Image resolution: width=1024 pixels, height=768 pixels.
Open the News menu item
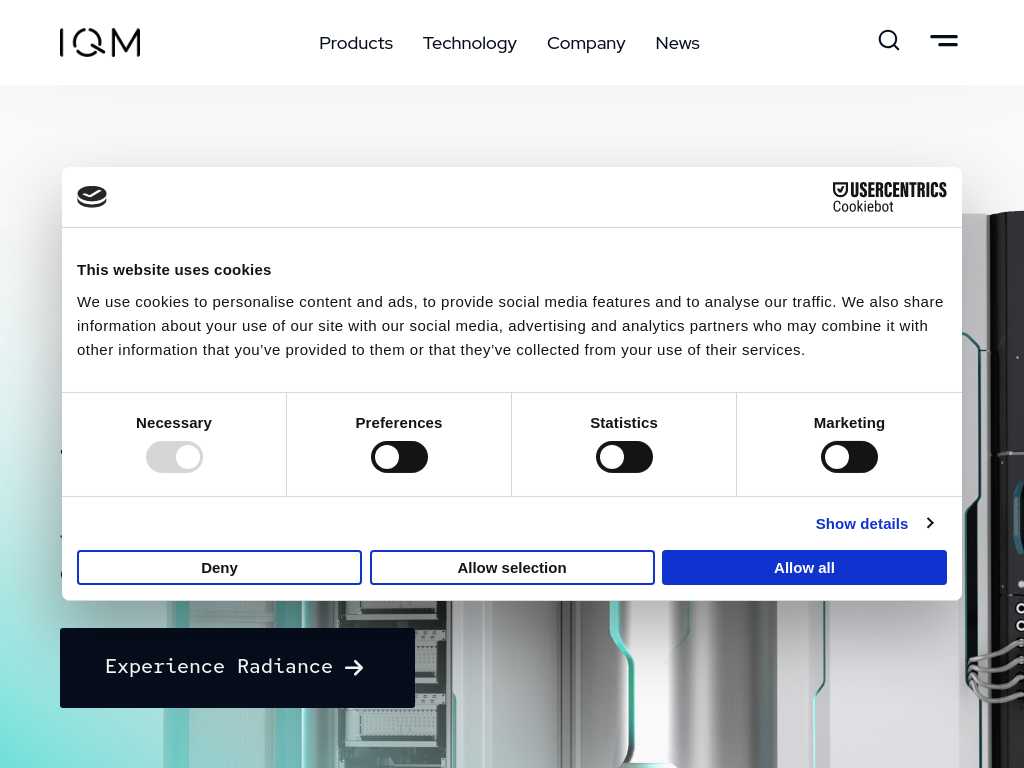[x=677, y=43]
